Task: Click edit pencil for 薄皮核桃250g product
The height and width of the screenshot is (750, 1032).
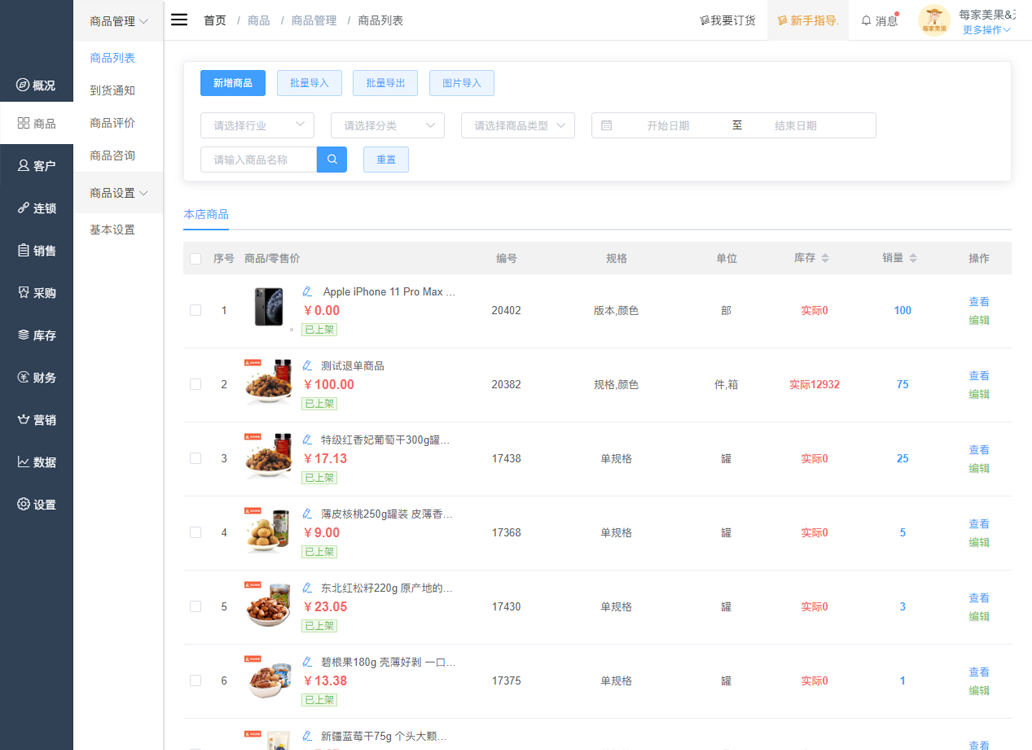Action: [307, 514]
